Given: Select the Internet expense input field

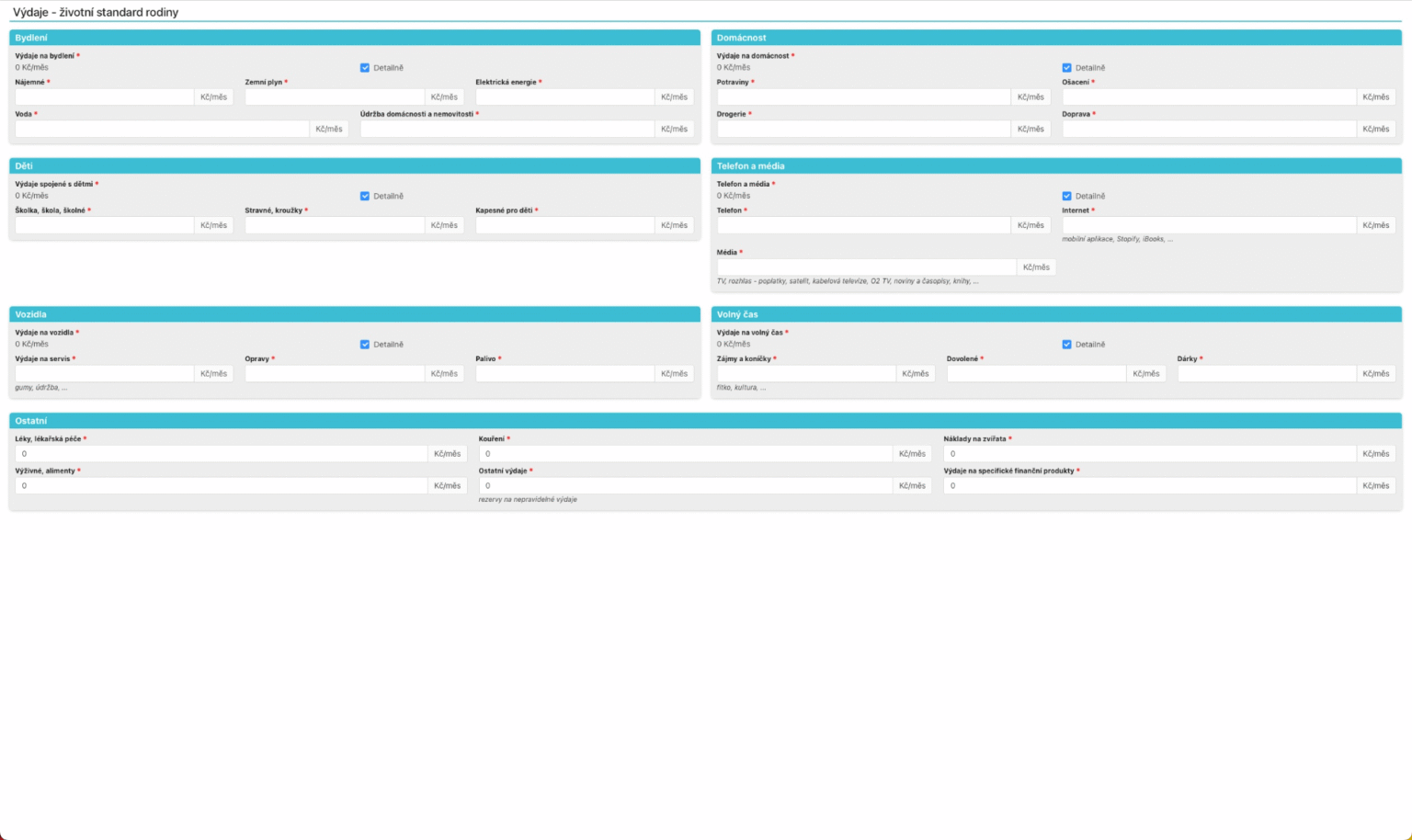Looking at the screenshot, I should coord(1209,225).
